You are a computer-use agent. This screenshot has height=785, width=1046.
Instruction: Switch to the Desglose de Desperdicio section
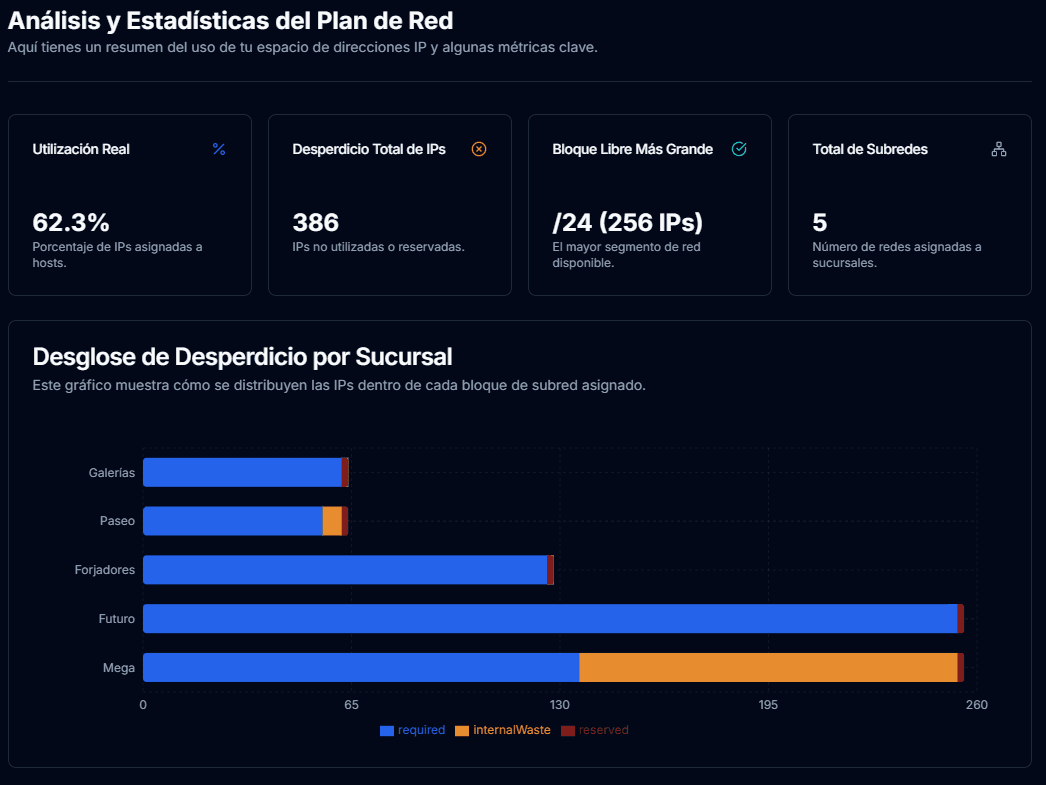(x=244, y=356)
